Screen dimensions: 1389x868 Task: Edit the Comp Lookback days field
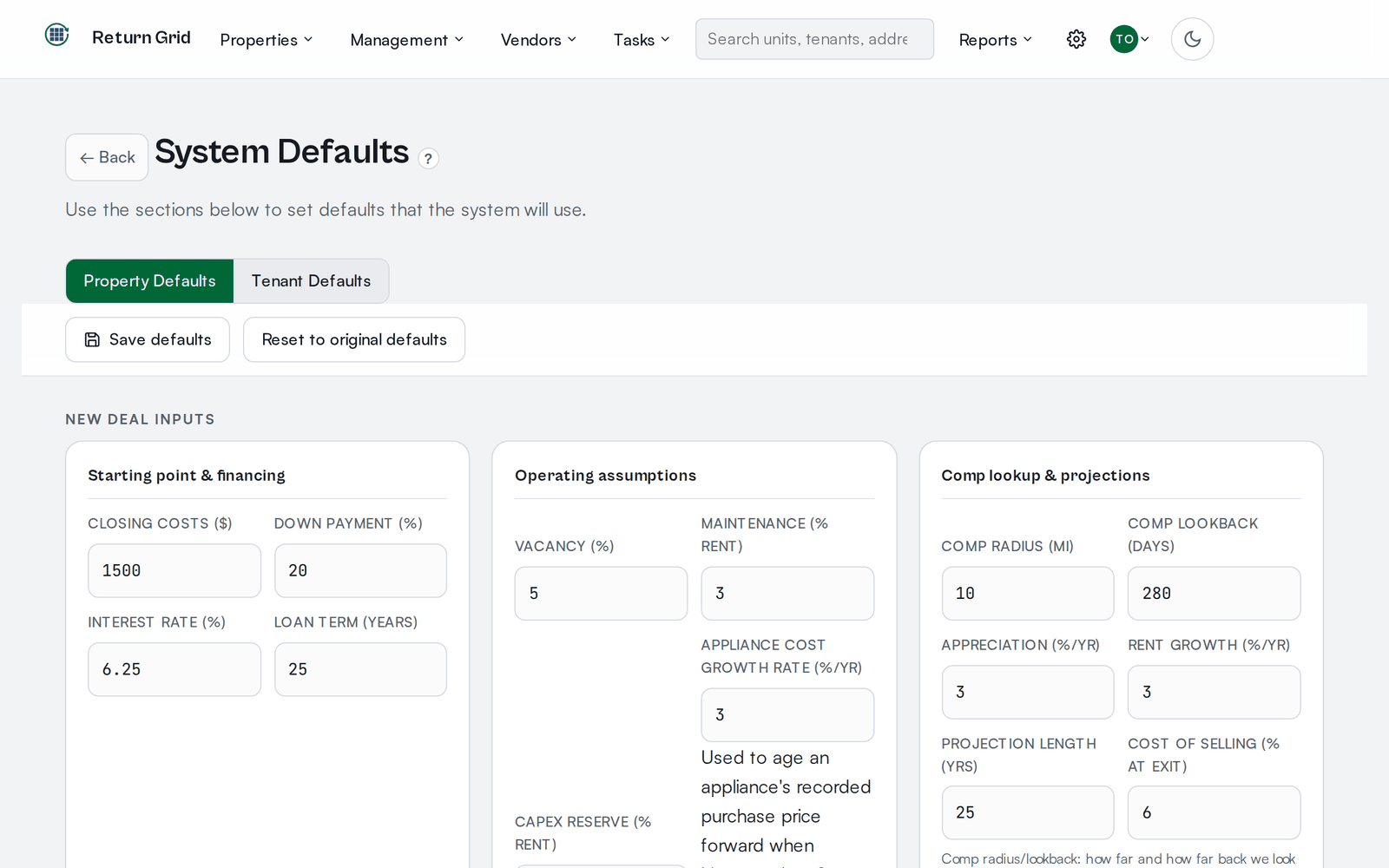[x=1214, y=594]
